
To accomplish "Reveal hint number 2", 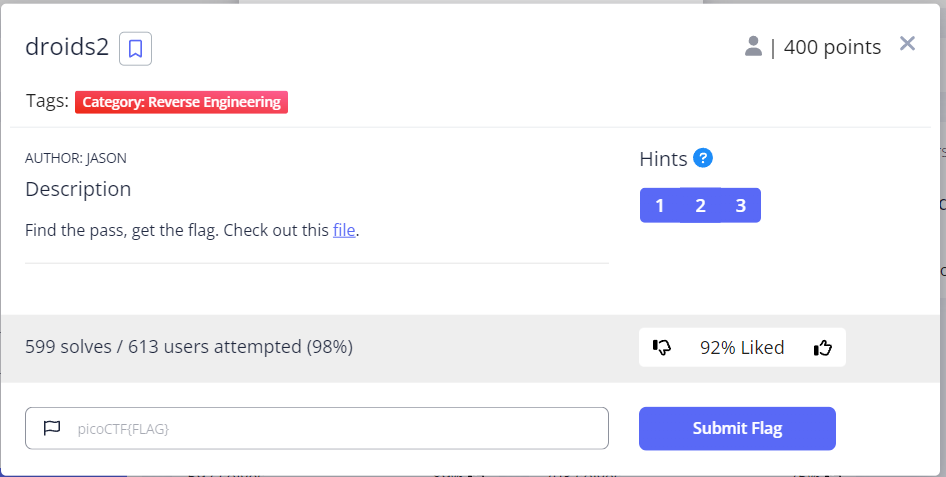I will click(700, 206).
